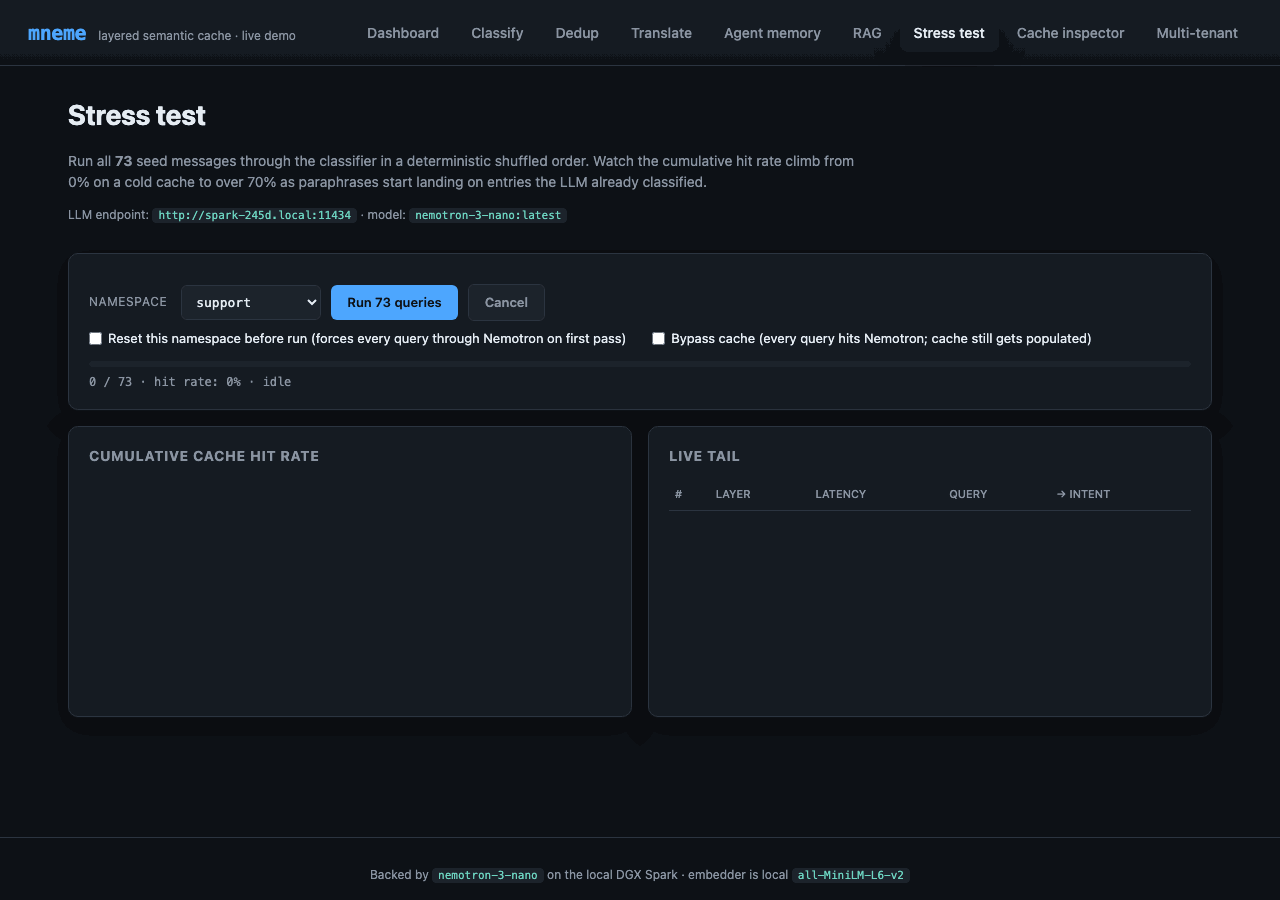The height and width of the screenshot is (900, 1280).
Task: Click the mneme logo
Action: pyautogui.click(x=57, y=34)
